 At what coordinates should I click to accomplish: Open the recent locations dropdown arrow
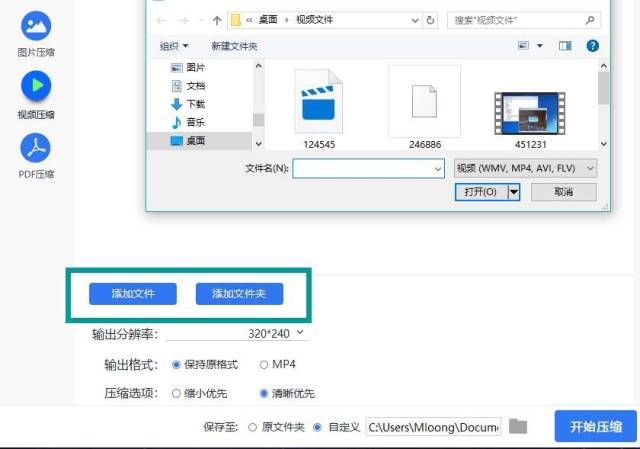pyautogui.click(x=201, y=20)
